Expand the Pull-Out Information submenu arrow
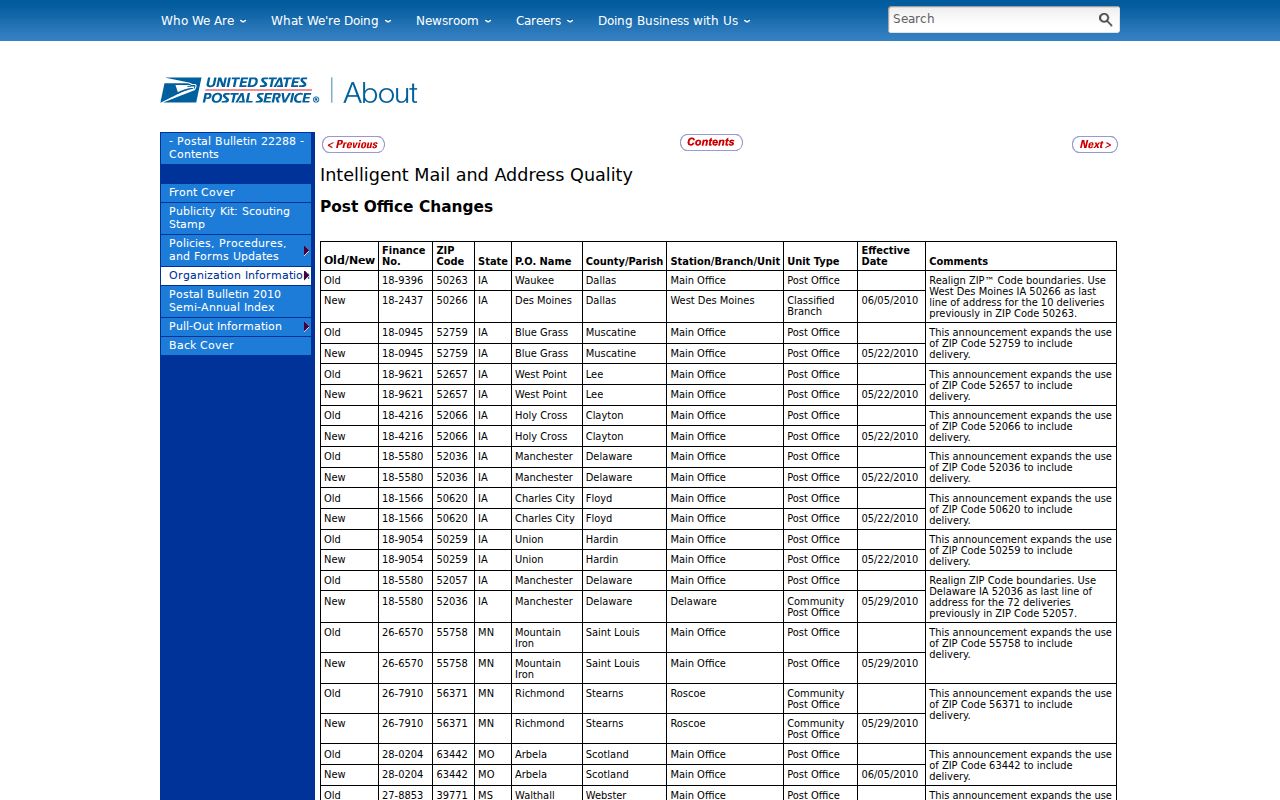 click(x=306, y=326)
